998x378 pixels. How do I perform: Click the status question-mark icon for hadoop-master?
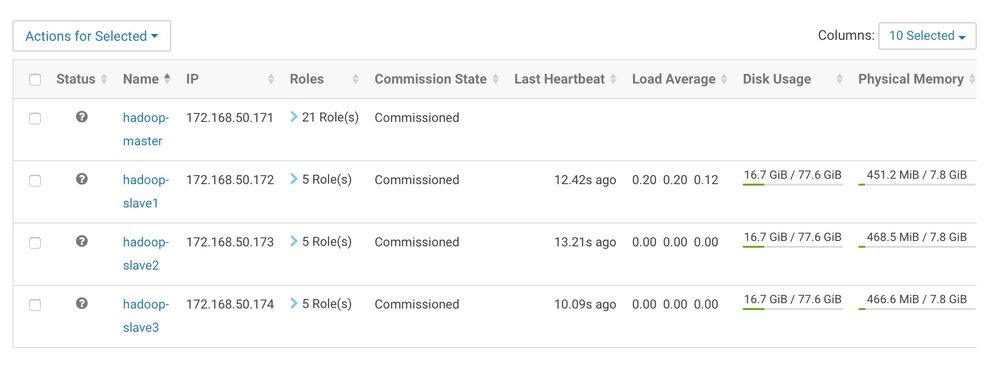81,117
